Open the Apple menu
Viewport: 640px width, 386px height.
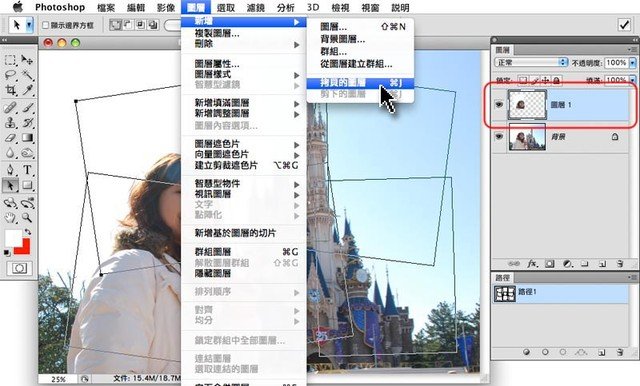pos(17,7)
